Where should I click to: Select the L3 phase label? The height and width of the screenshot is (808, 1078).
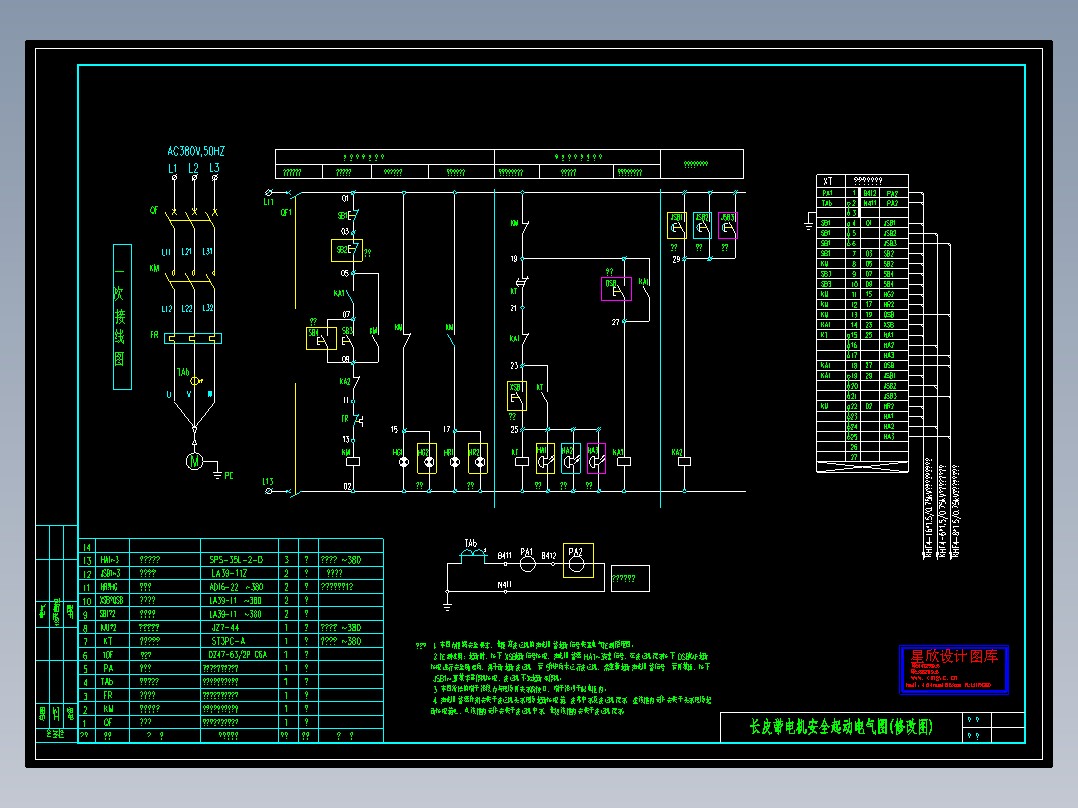tap(214, 168)
